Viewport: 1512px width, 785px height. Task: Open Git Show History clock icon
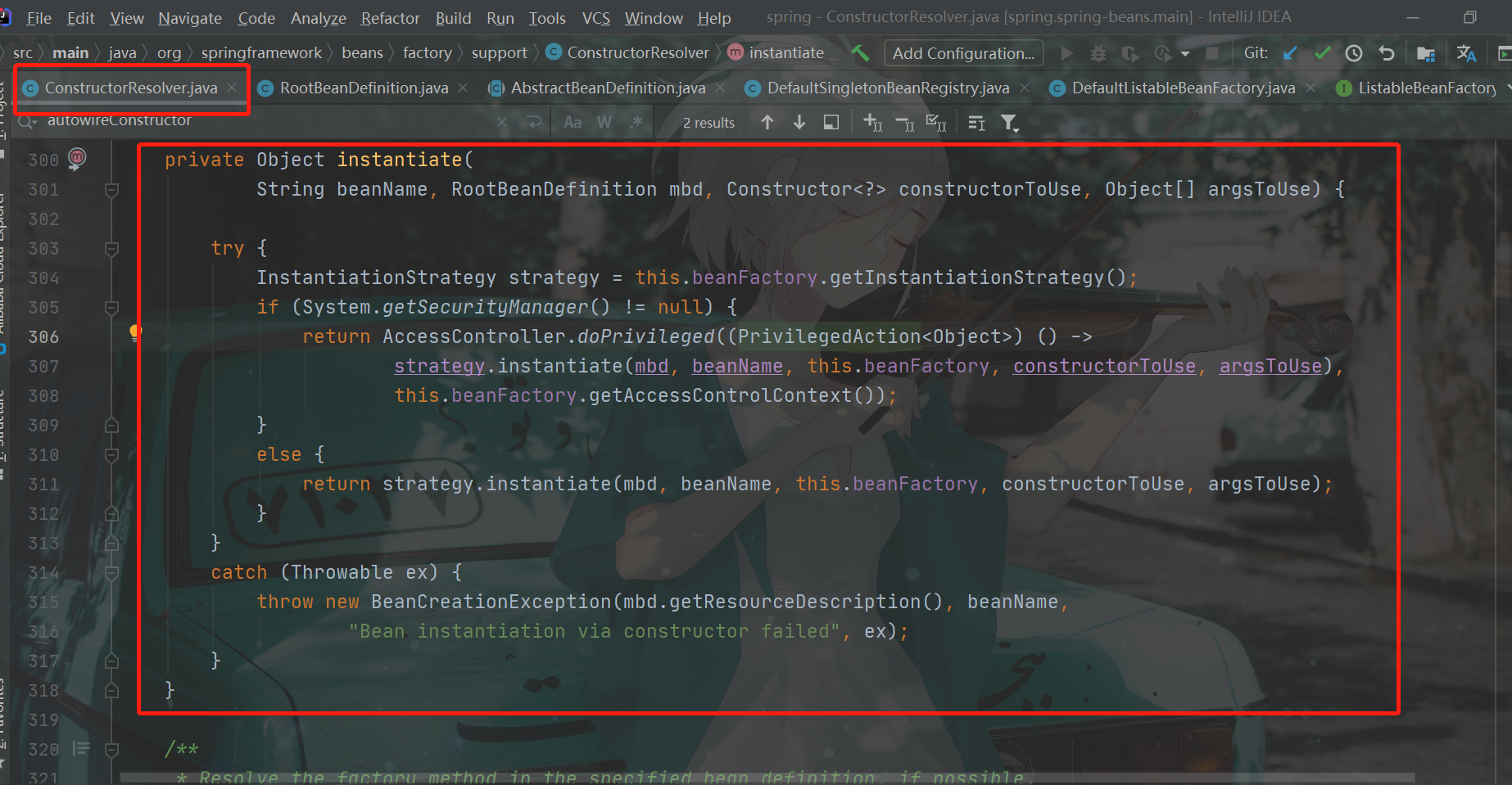[1354, 53]
